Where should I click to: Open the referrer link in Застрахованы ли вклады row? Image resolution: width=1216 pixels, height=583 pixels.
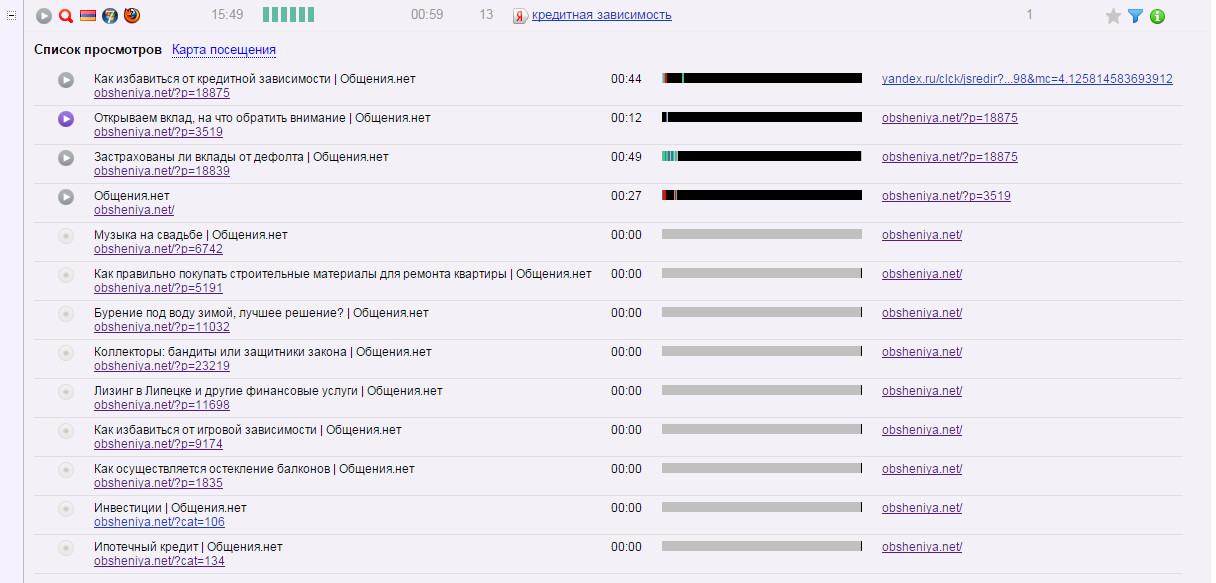pyautogui.click(x=950, y=157)
